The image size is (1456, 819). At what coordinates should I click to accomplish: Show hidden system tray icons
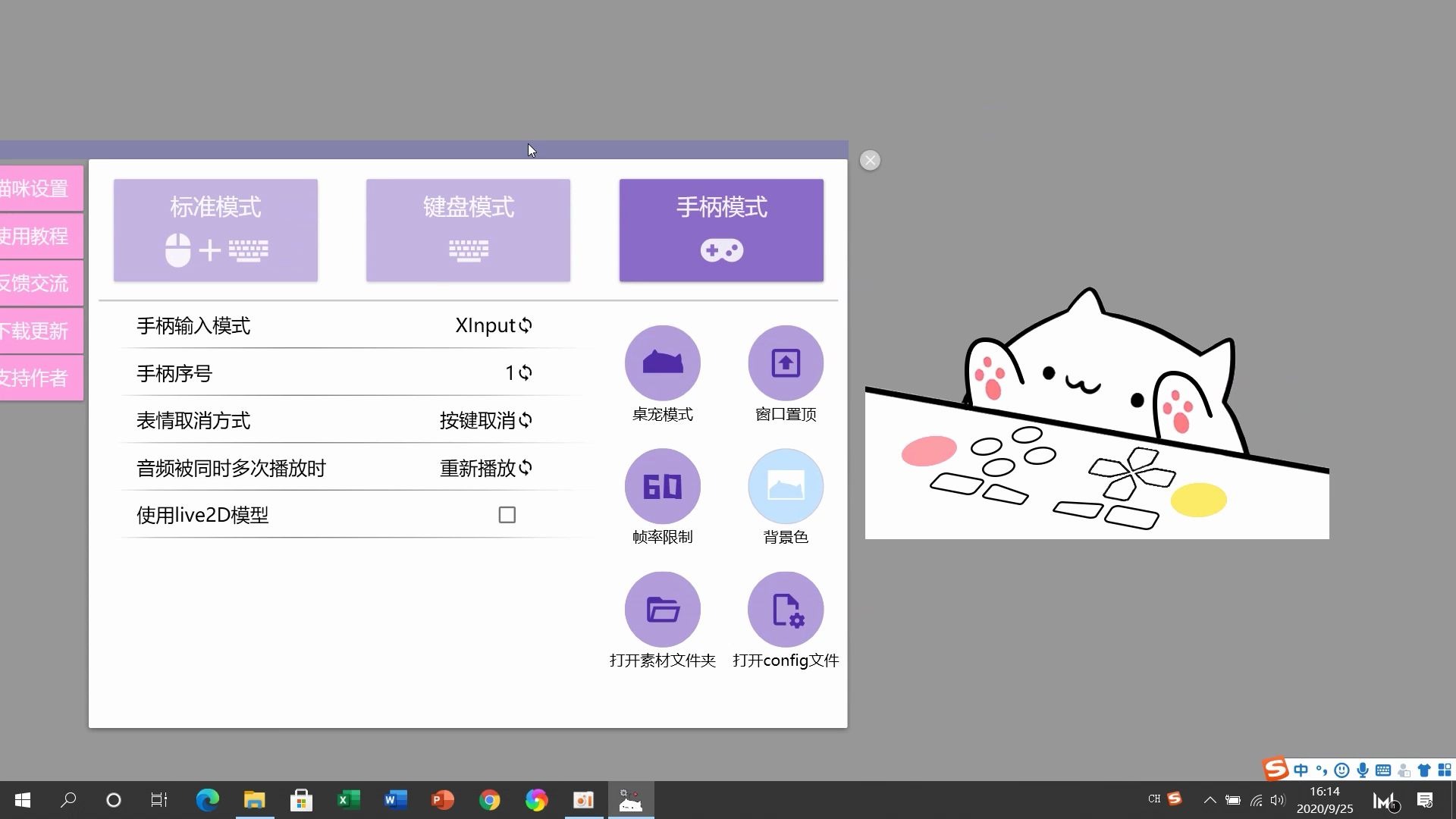(1210, 800)
